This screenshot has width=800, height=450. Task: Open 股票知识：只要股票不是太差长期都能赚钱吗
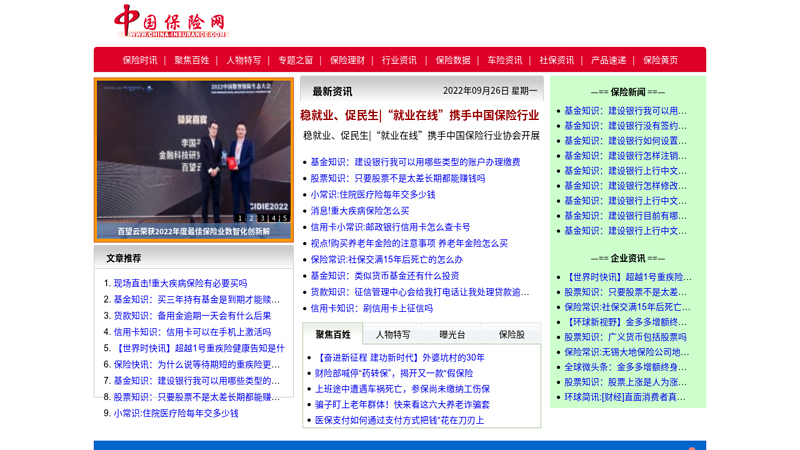398,179
